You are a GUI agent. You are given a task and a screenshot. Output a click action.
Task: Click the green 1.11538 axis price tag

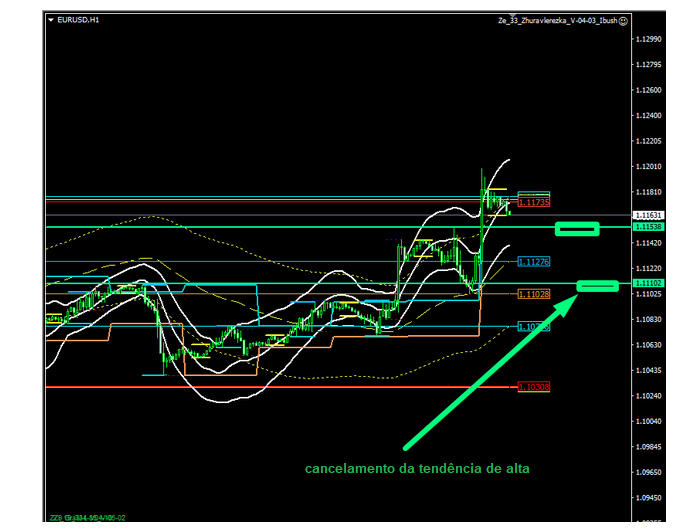(x=647, y=227)
